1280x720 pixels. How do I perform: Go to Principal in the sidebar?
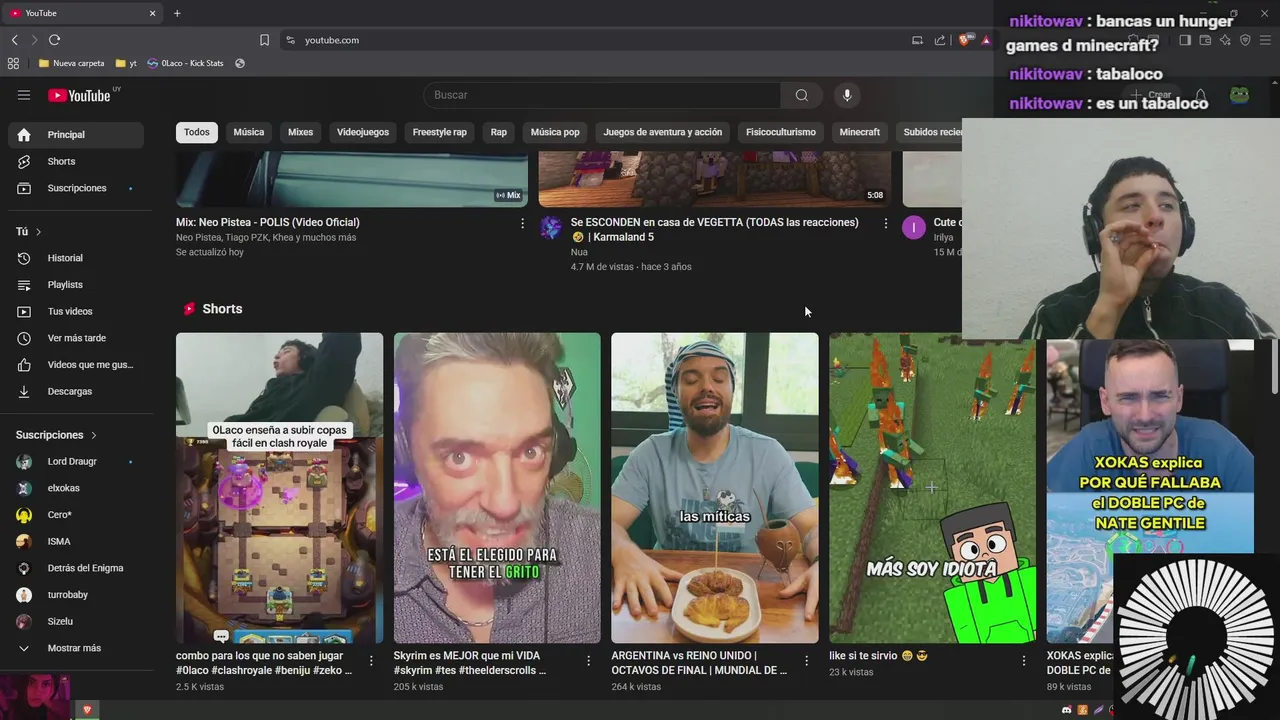[76, 135]
